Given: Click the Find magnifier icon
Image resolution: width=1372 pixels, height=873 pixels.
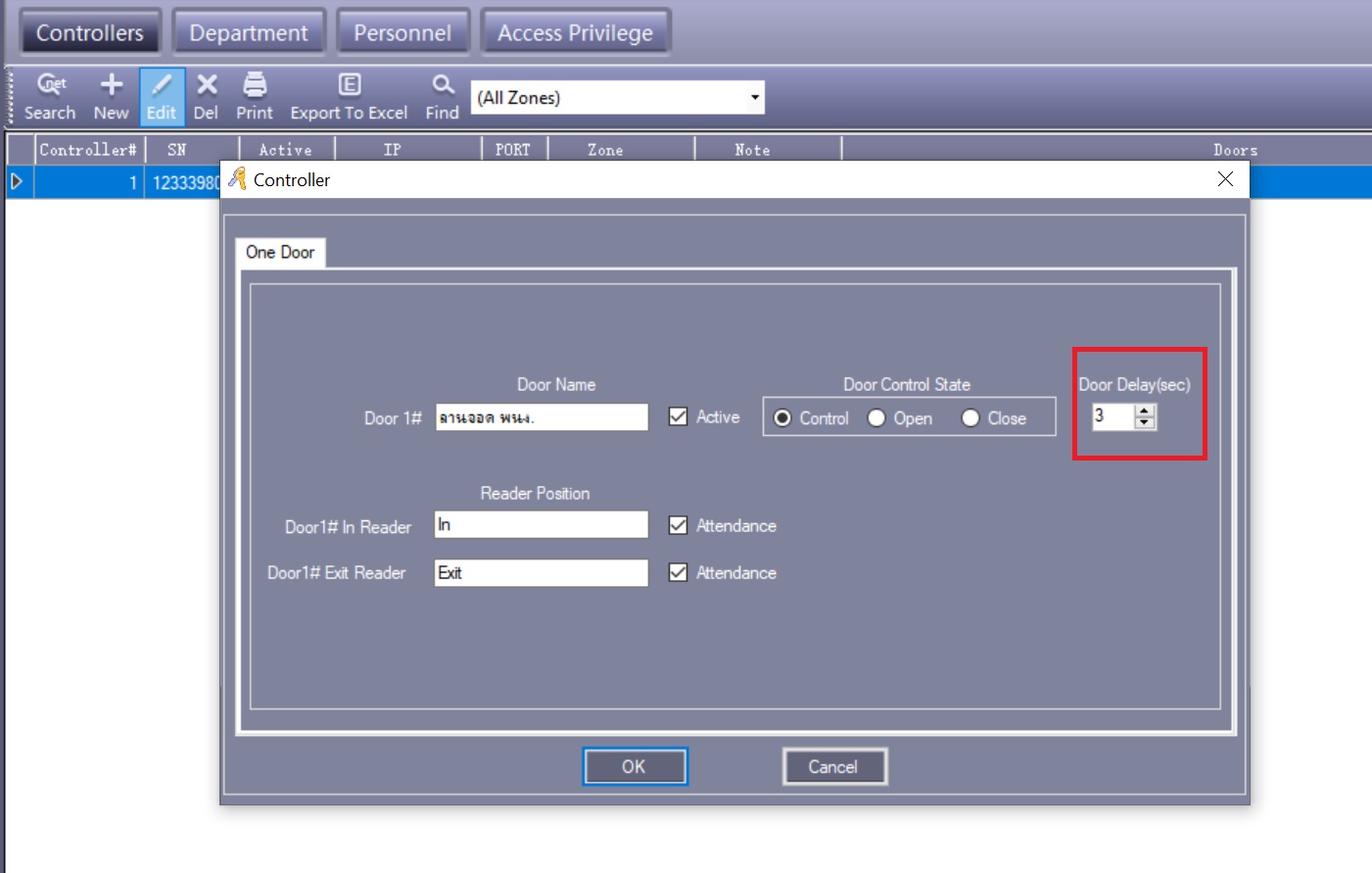Looking at the screenshot, I should tap(443, 85).
